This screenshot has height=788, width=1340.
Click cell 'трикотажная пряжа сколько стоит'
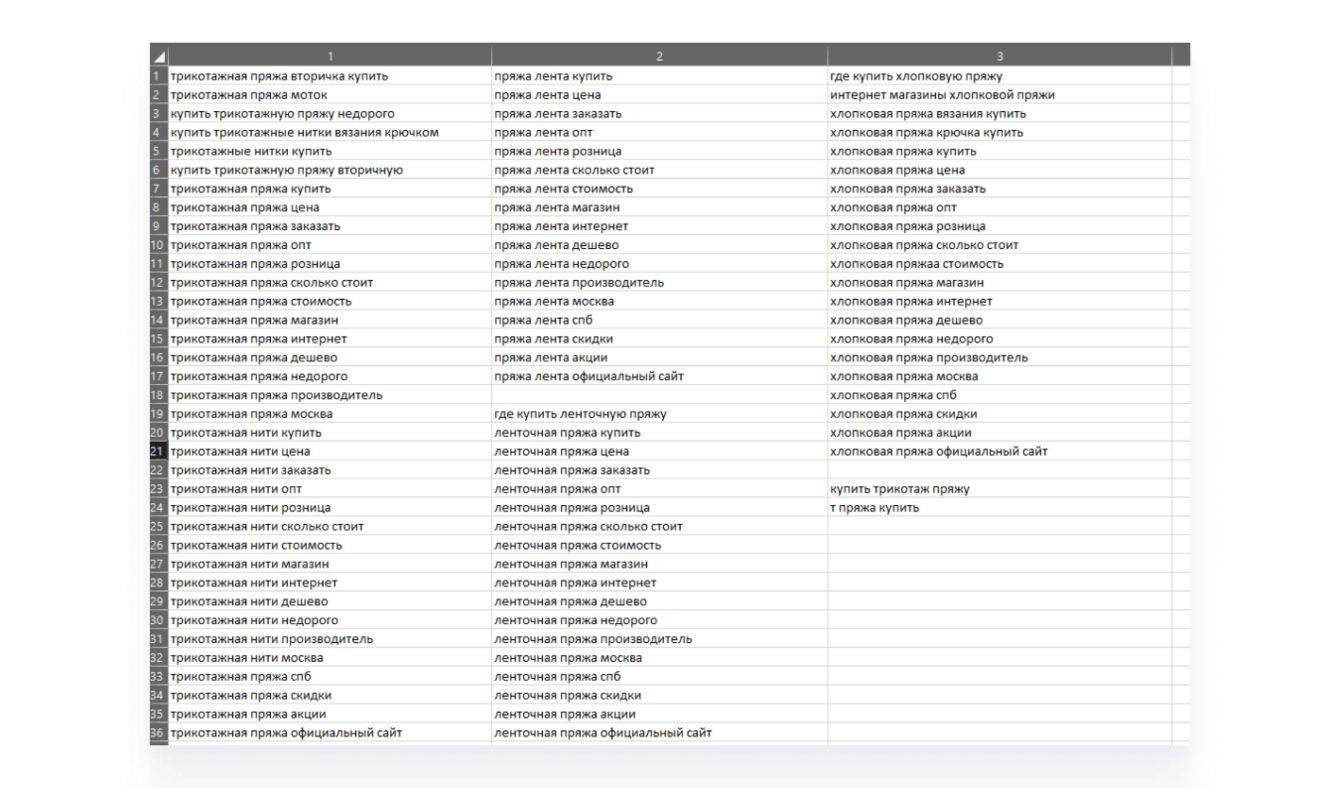click(x=329, y=282)
